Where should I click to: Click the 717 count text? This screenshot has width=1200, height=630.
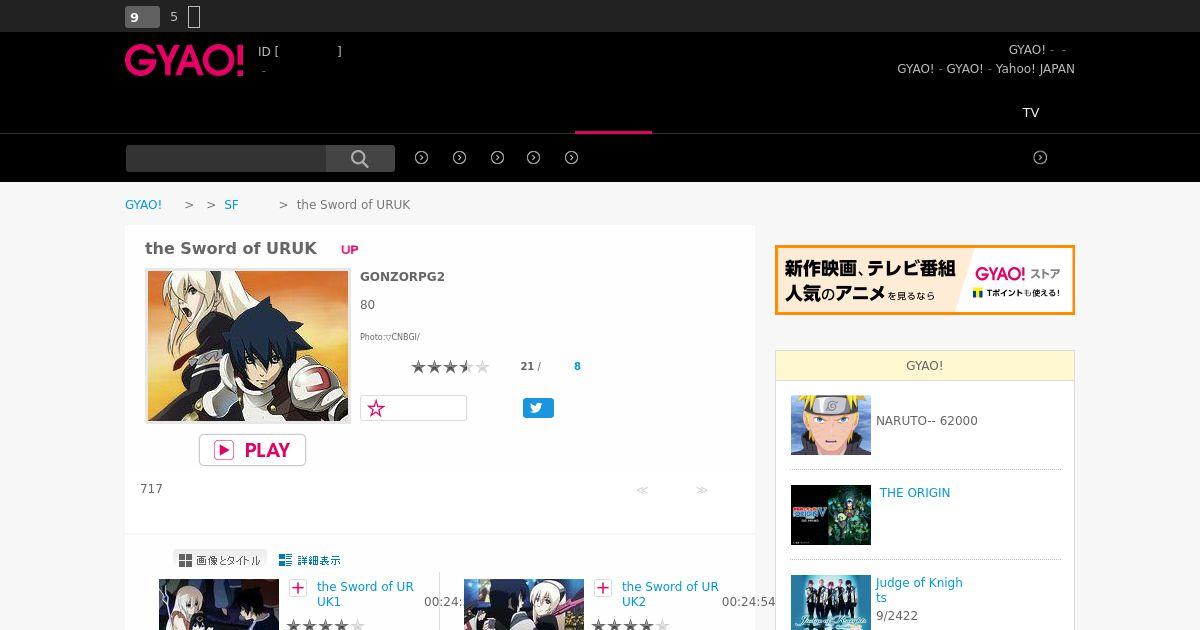pos(151,489)
